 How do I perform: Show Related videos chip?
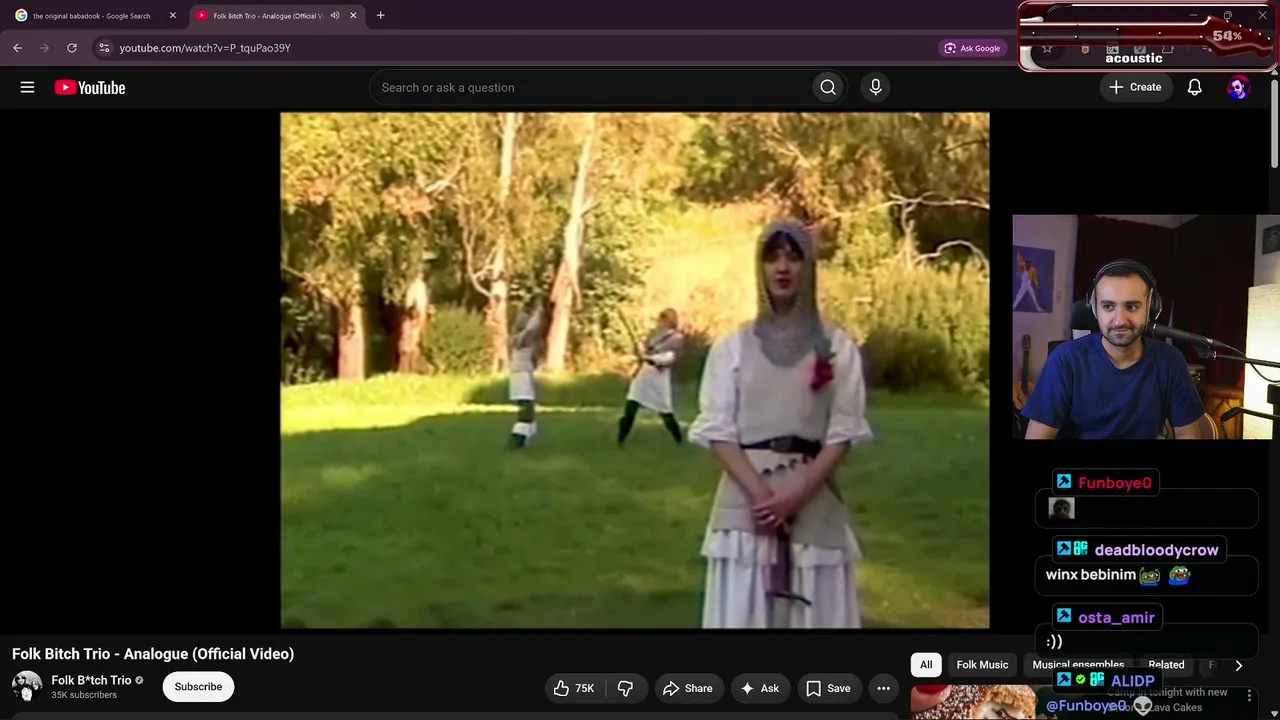pyautogui.click(x=1166, y=665)
